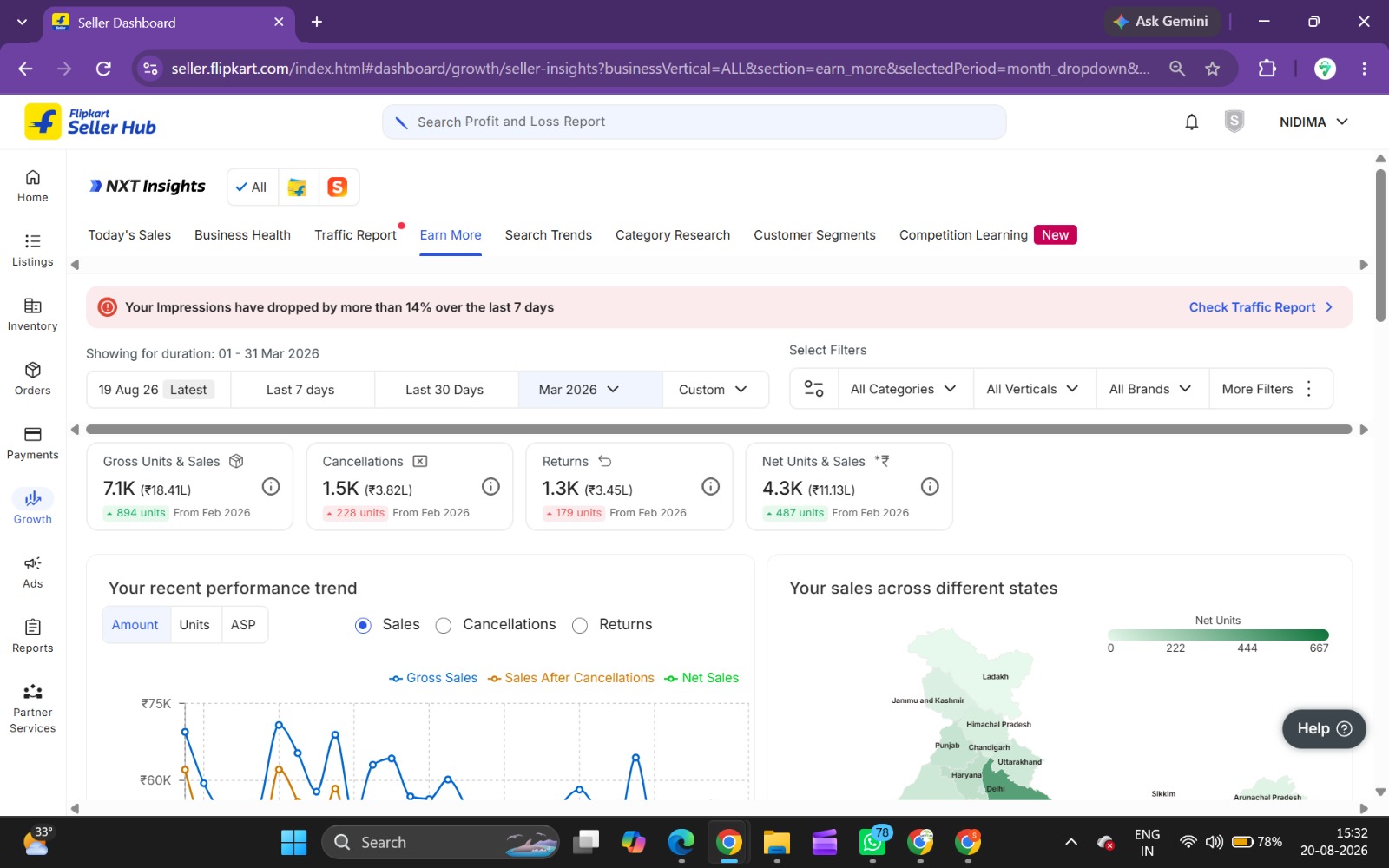Show hidden system tray icons
The height and width of the screenshot is (868, 1389).
click(1071, 842)
